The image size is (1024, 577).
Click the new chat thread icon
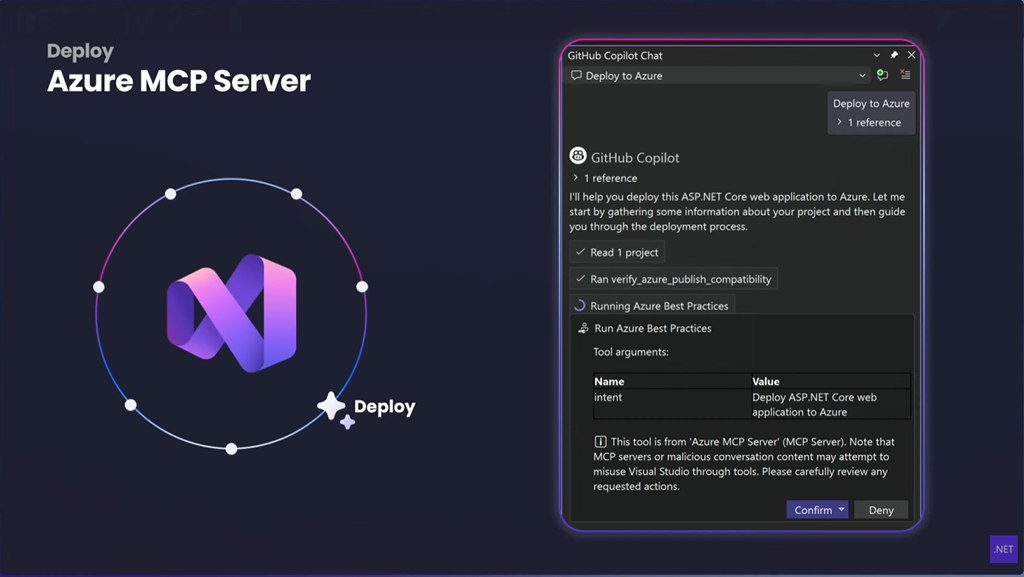[881, 75]
